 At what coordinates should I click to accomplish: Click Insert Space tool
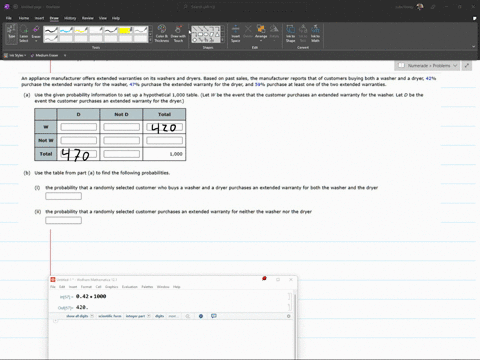[x=236, y=33]
